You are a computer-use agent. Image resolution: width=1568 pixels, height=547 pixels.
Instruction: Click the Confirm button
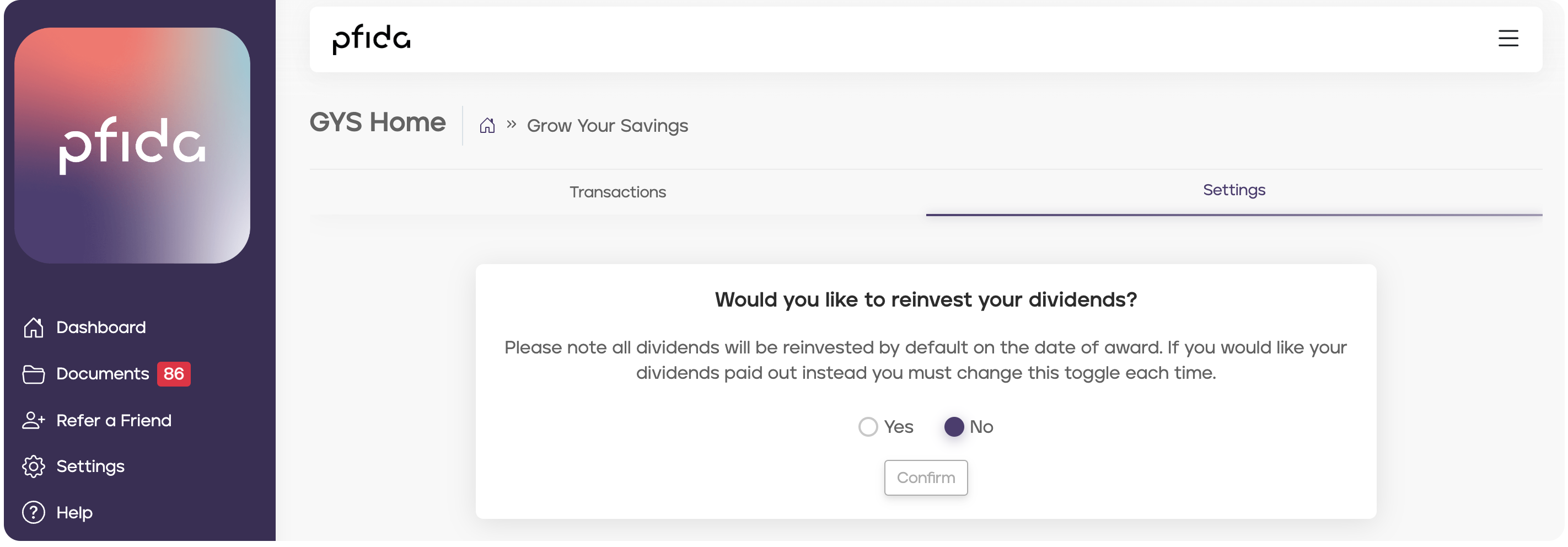[x=925, y=478]
